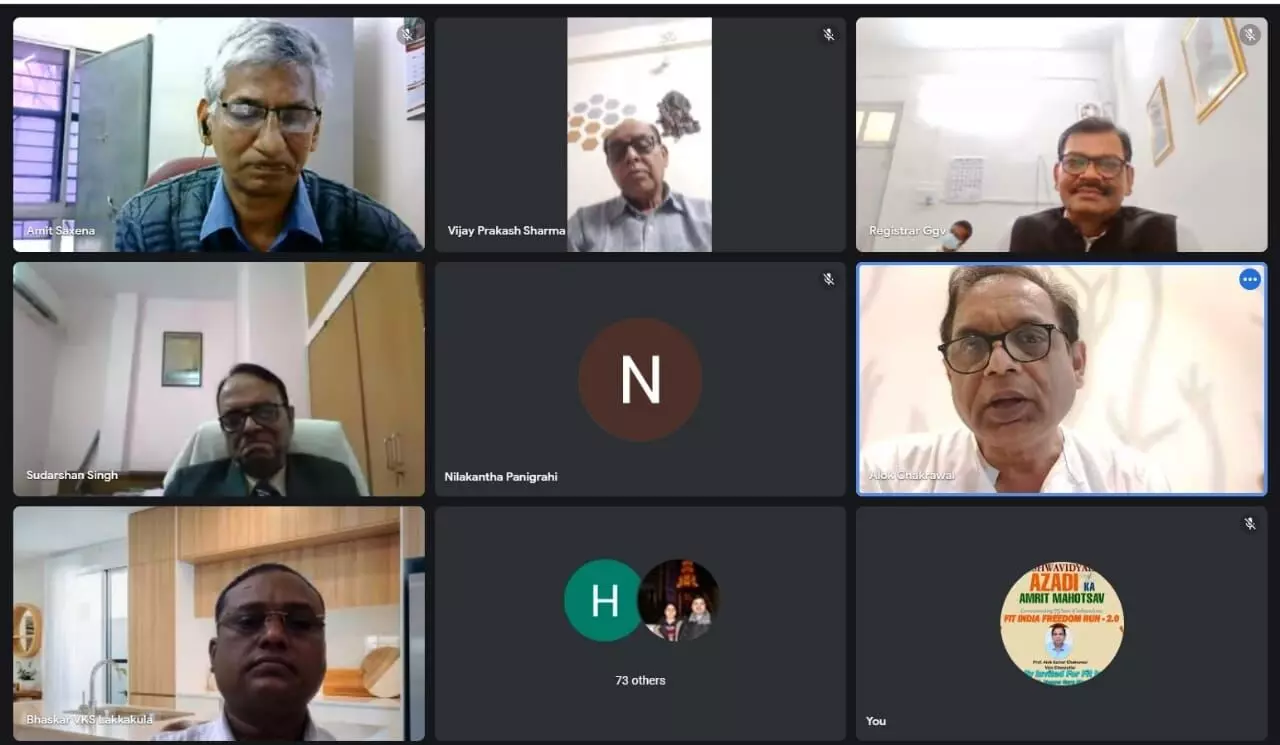Select Sudarshan Singh's video tile
This screenshot has height=745, width=1280.
pos(219,379)
